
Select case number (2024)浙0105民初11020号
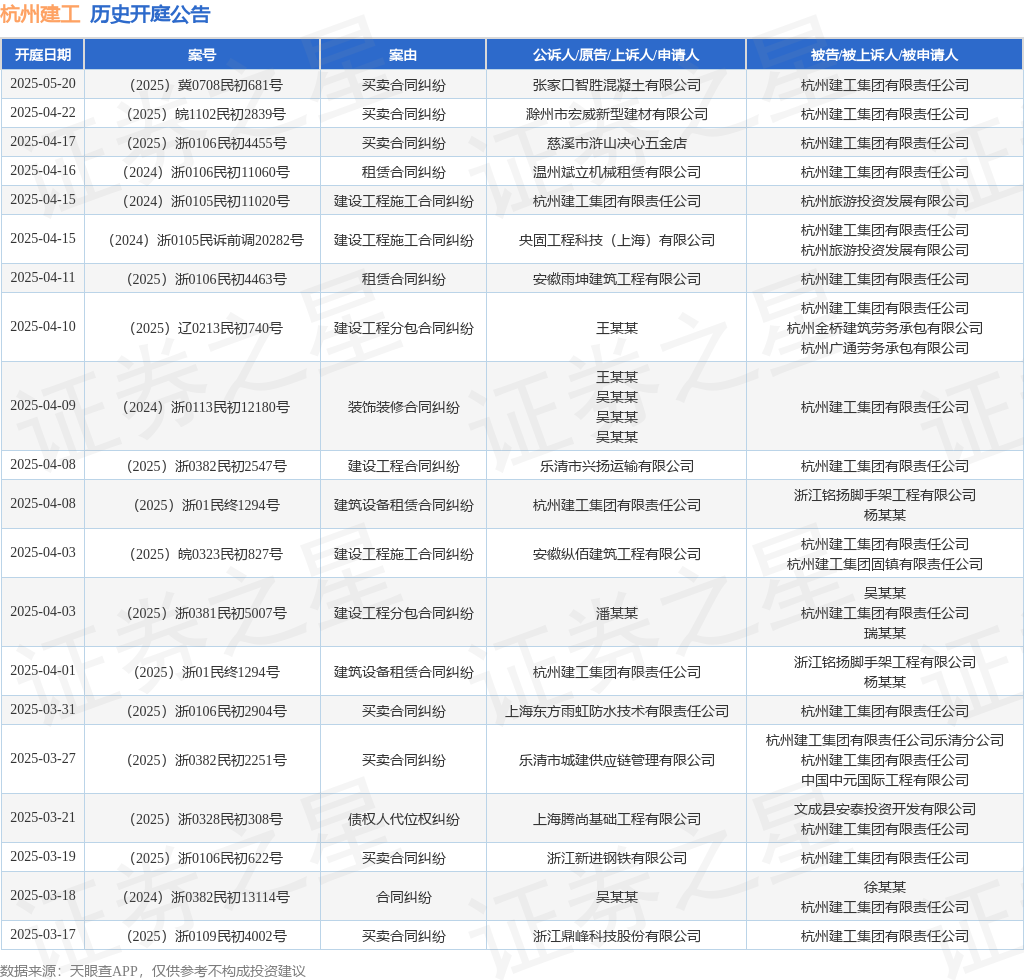(x=202, y=201)
